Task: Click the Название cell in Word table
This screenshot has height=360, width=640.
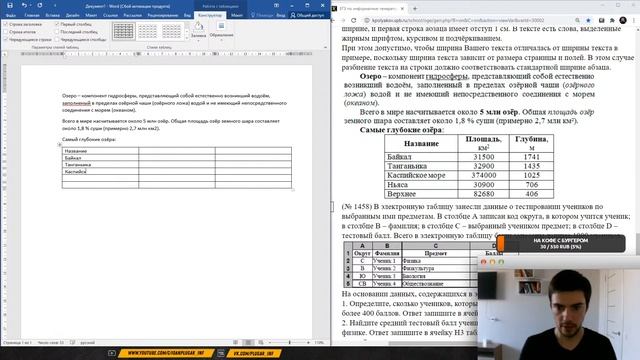Action: pyautogui.click(x=100, y=151)
